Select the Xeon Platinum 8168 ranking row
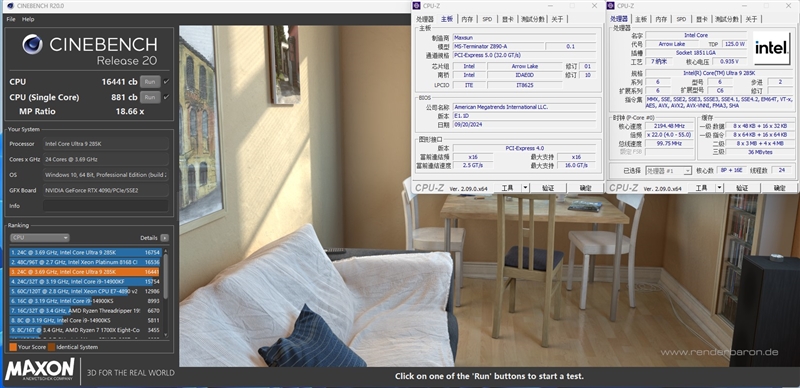This screenshot has height=388, width=800. (x=85, y=262)
